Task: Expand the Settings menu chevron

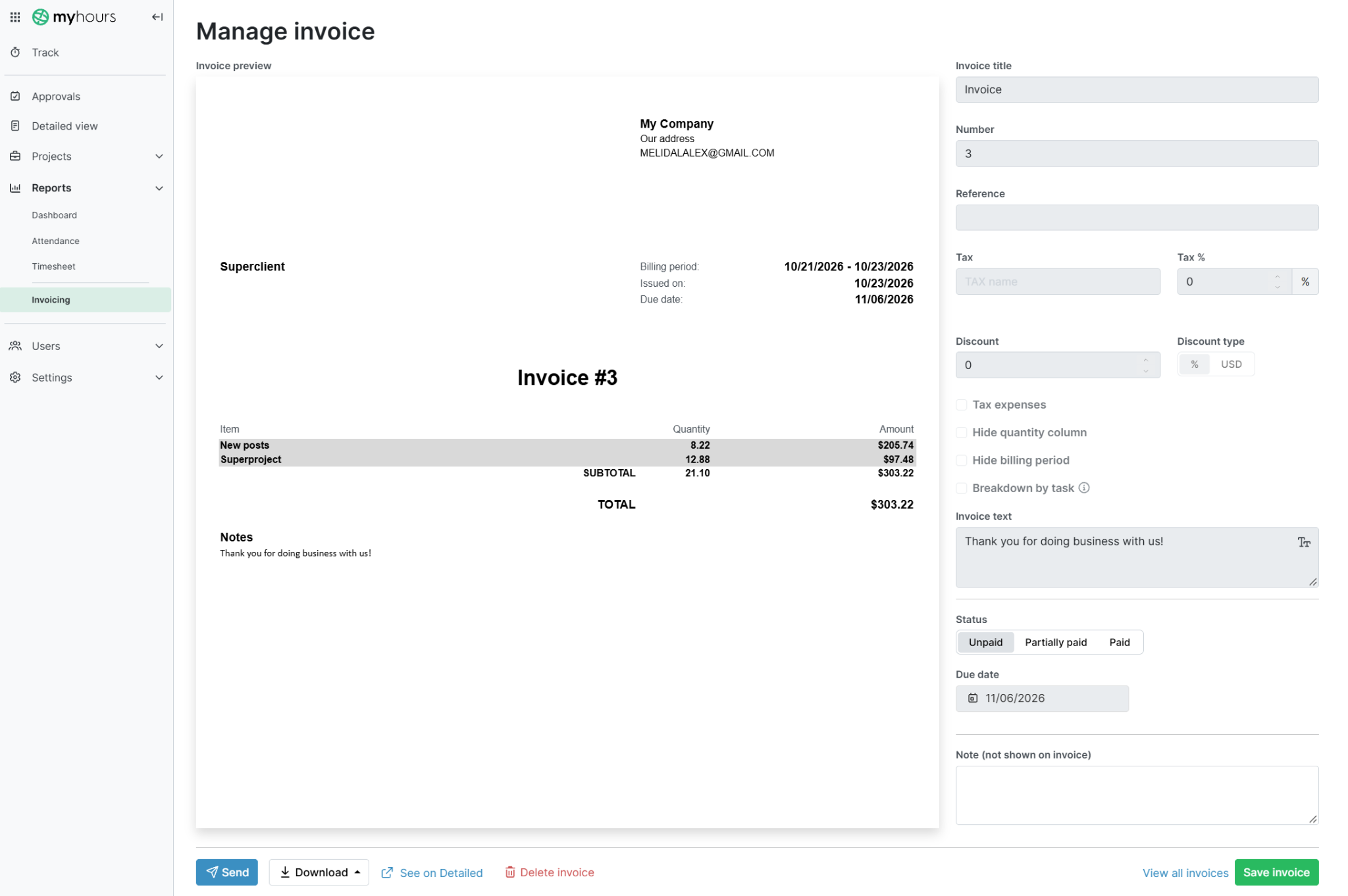Action: 159,378
